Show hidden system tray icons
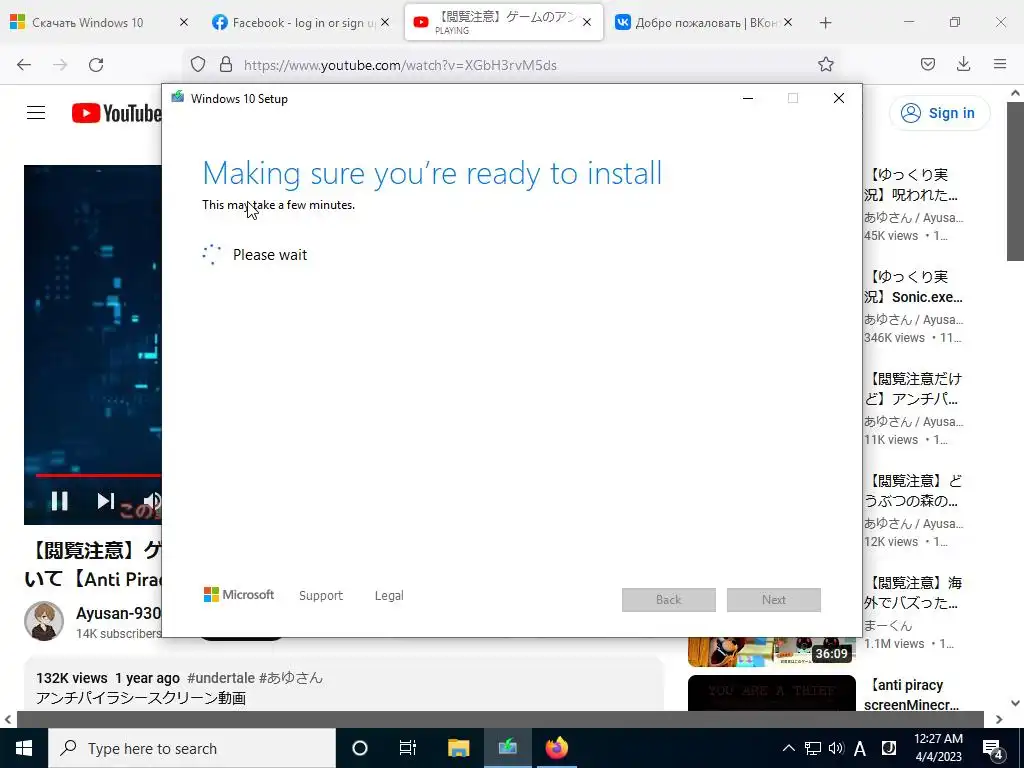The width and height of the screenshot is (1024, 768). tap(788, 748)
